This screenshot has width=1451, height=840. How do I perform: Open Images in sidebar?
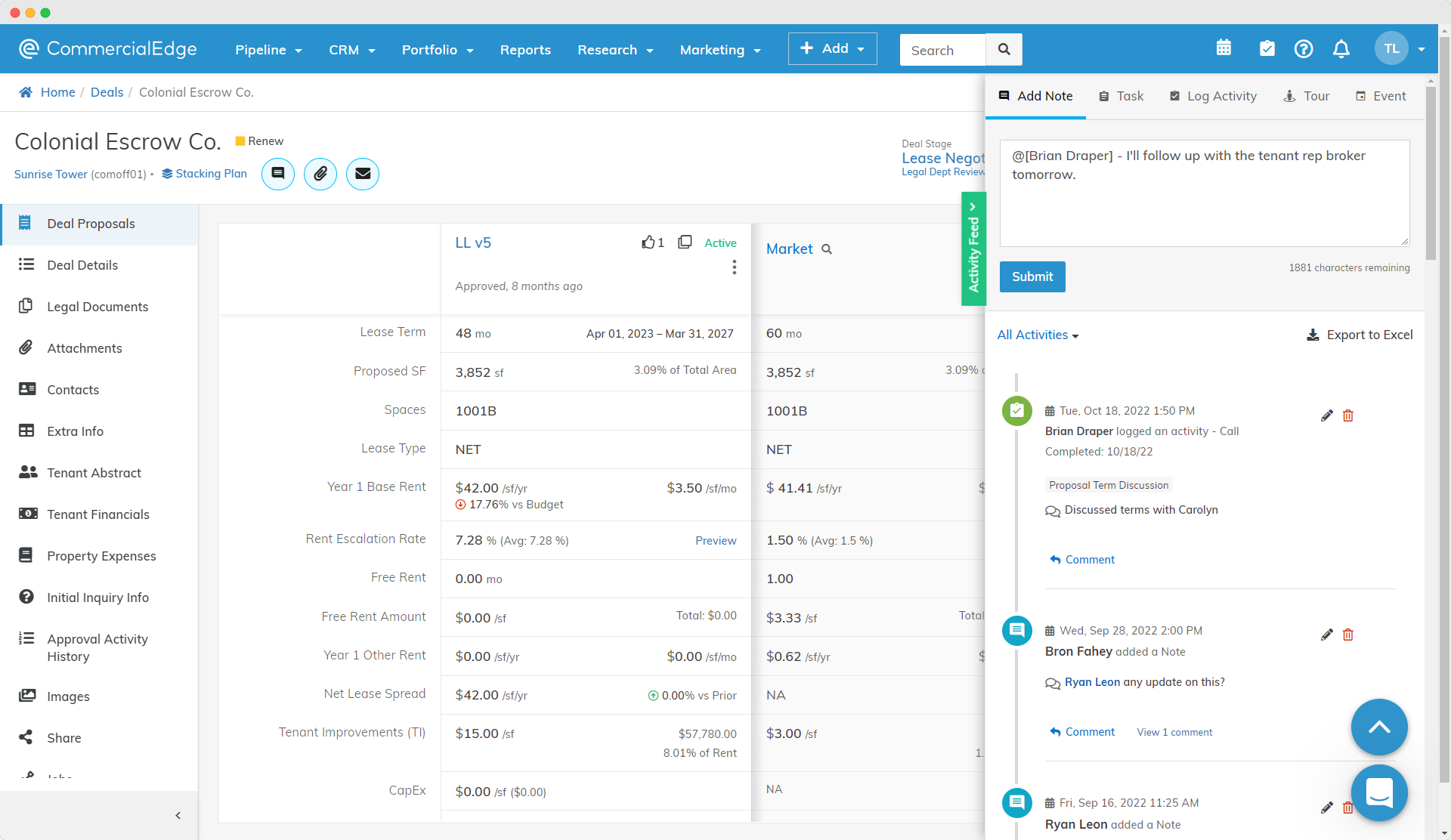99,696
